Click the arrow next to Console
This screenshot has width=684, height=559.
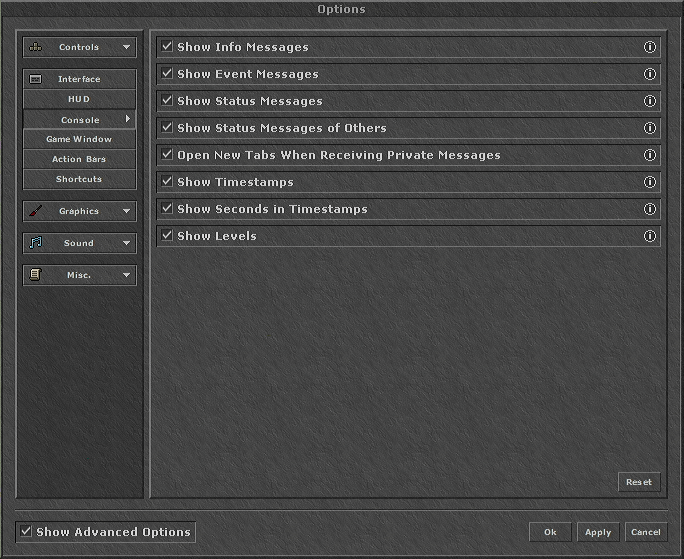[x=128, y=119]
